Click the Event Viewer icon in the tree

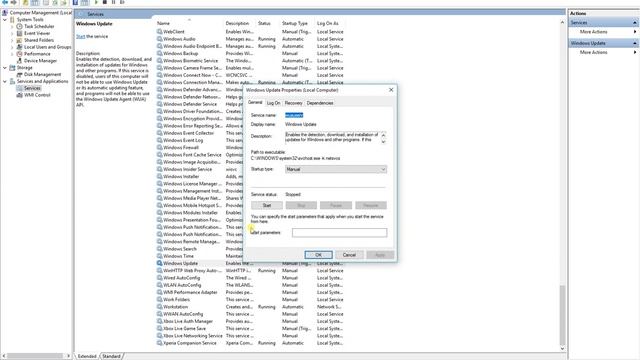19,33
